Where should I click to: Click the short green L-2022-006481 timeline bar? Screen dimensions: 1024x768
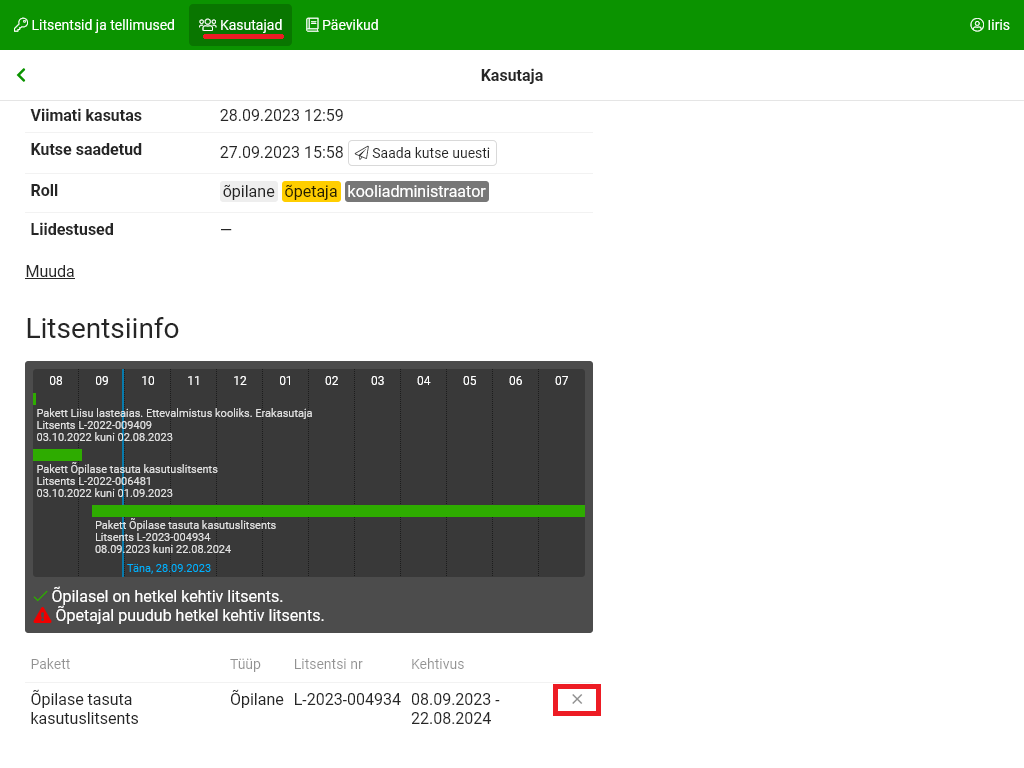click(x=57, y=455)
